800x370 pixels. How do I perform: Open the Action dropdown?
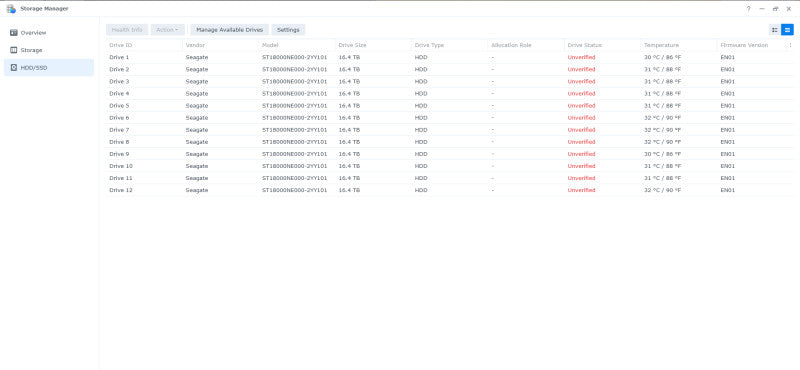tap(167, 30)
